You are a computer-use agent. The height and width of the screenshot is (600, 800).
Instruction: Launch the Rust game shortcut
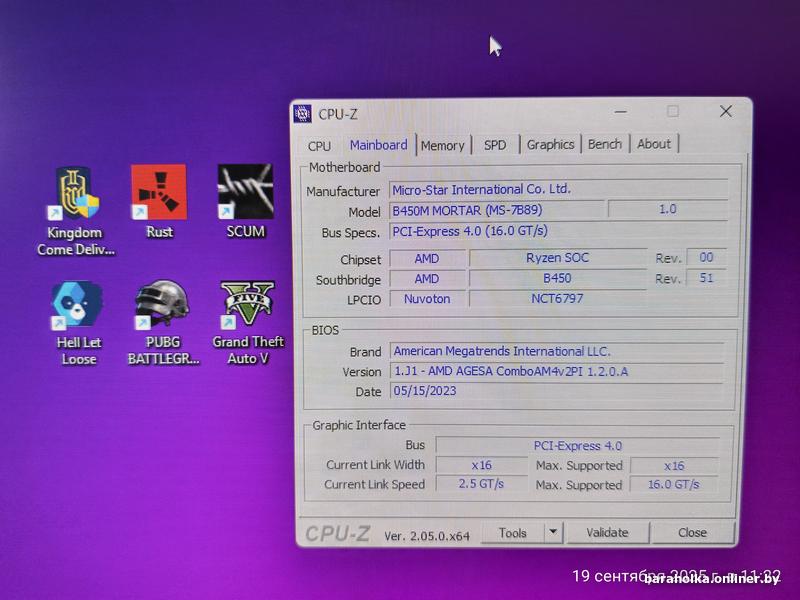(x=159, y=202)
